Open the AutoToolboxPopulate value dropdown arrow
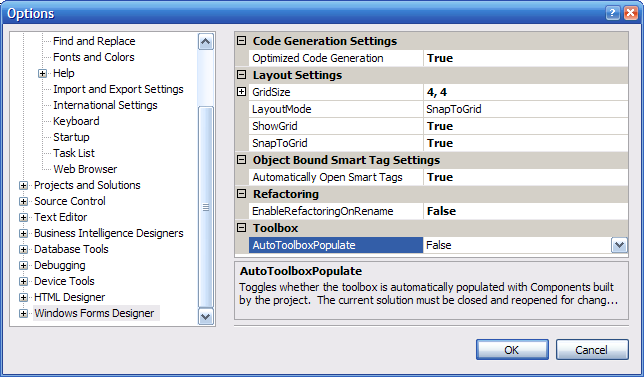The height and width of the screenshot is (377, 644). click(x=619, y=245)
